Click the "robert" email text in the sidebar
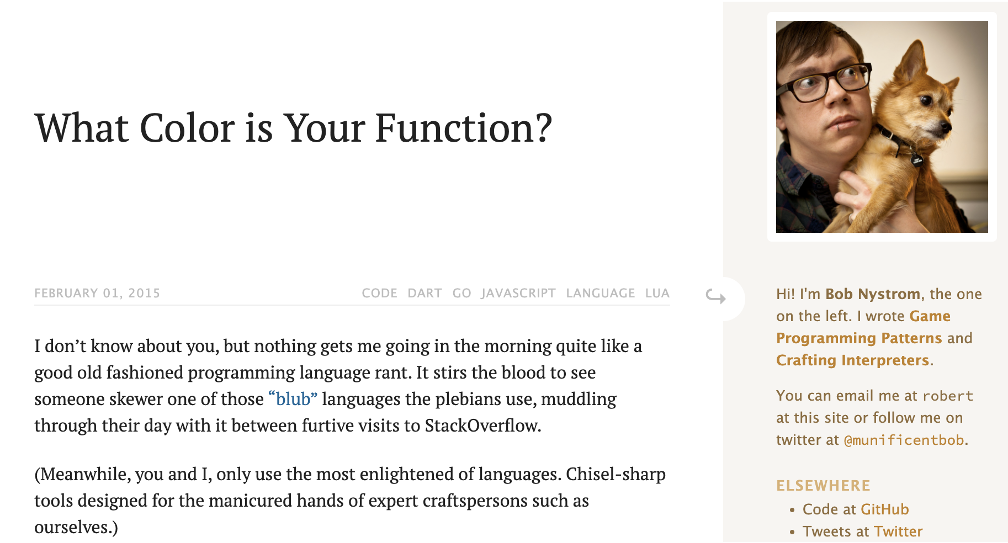 click(948, 396)
